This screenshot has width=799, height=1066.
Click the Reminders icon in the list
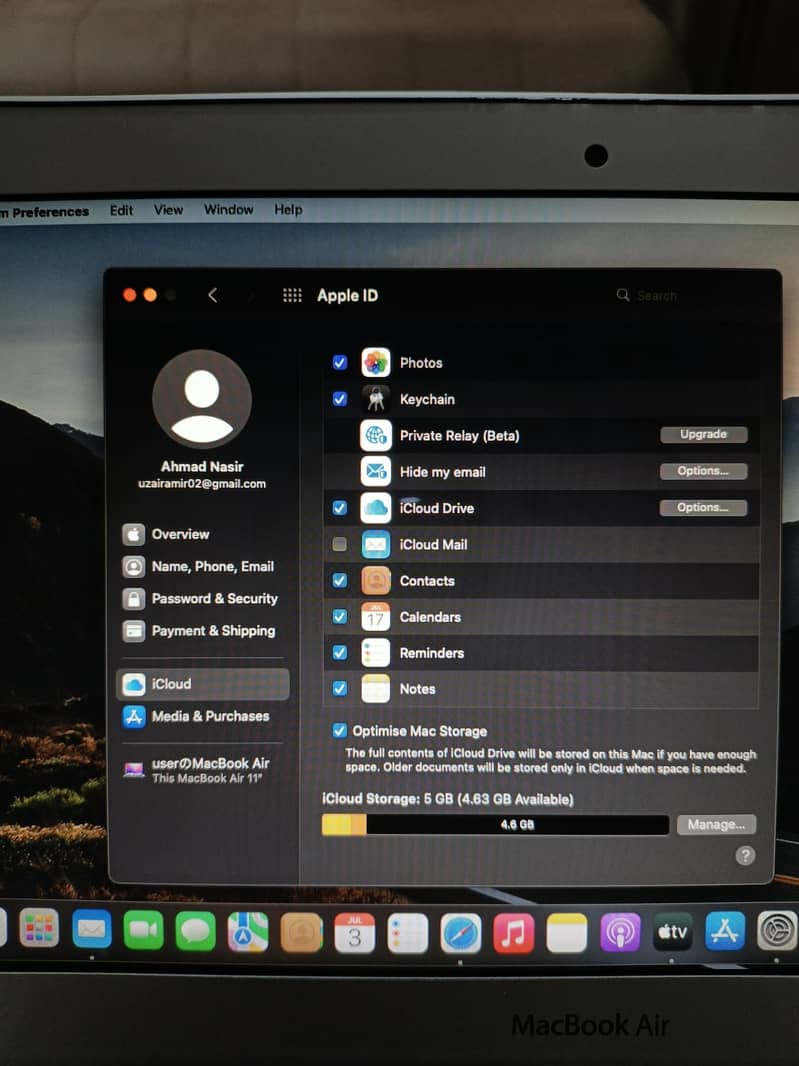tap(375, 653)
